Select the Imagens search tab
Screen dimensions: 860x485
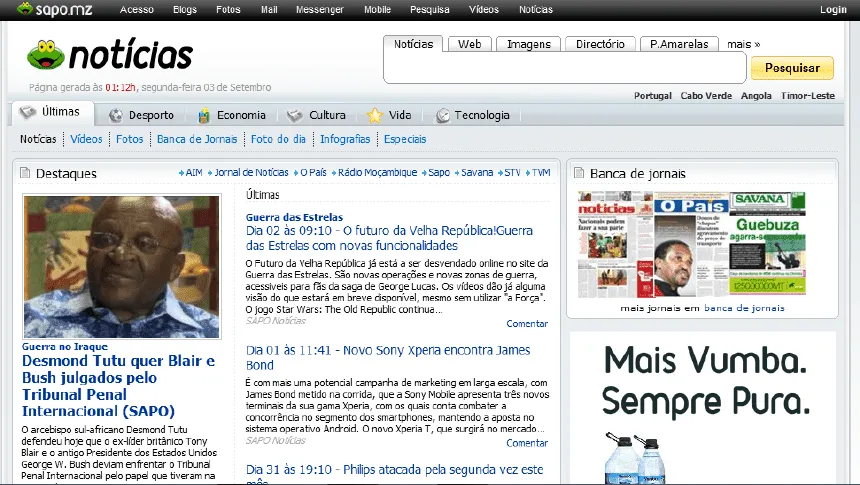pyautogui.click(x=529, y=44)
